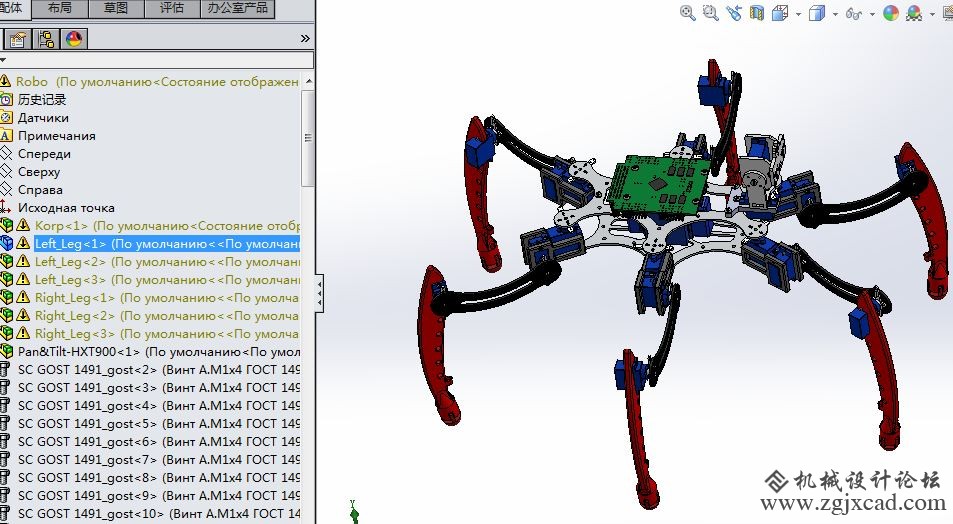The height and width of the screenshot is (524, 953).
Task: Click the Apply Scene icon
Action: 914,13
